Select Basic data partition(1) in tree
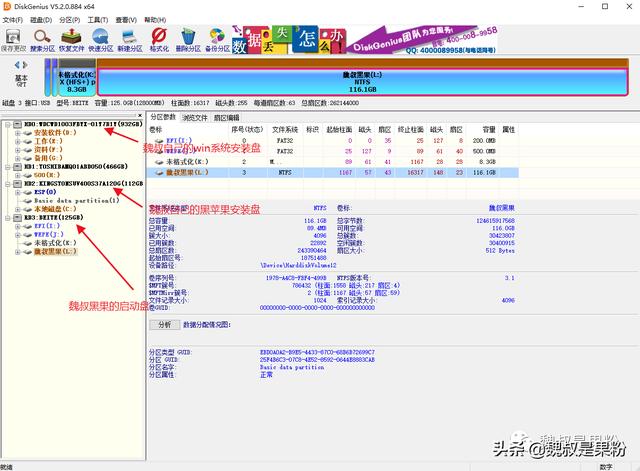 coord(77,200)
